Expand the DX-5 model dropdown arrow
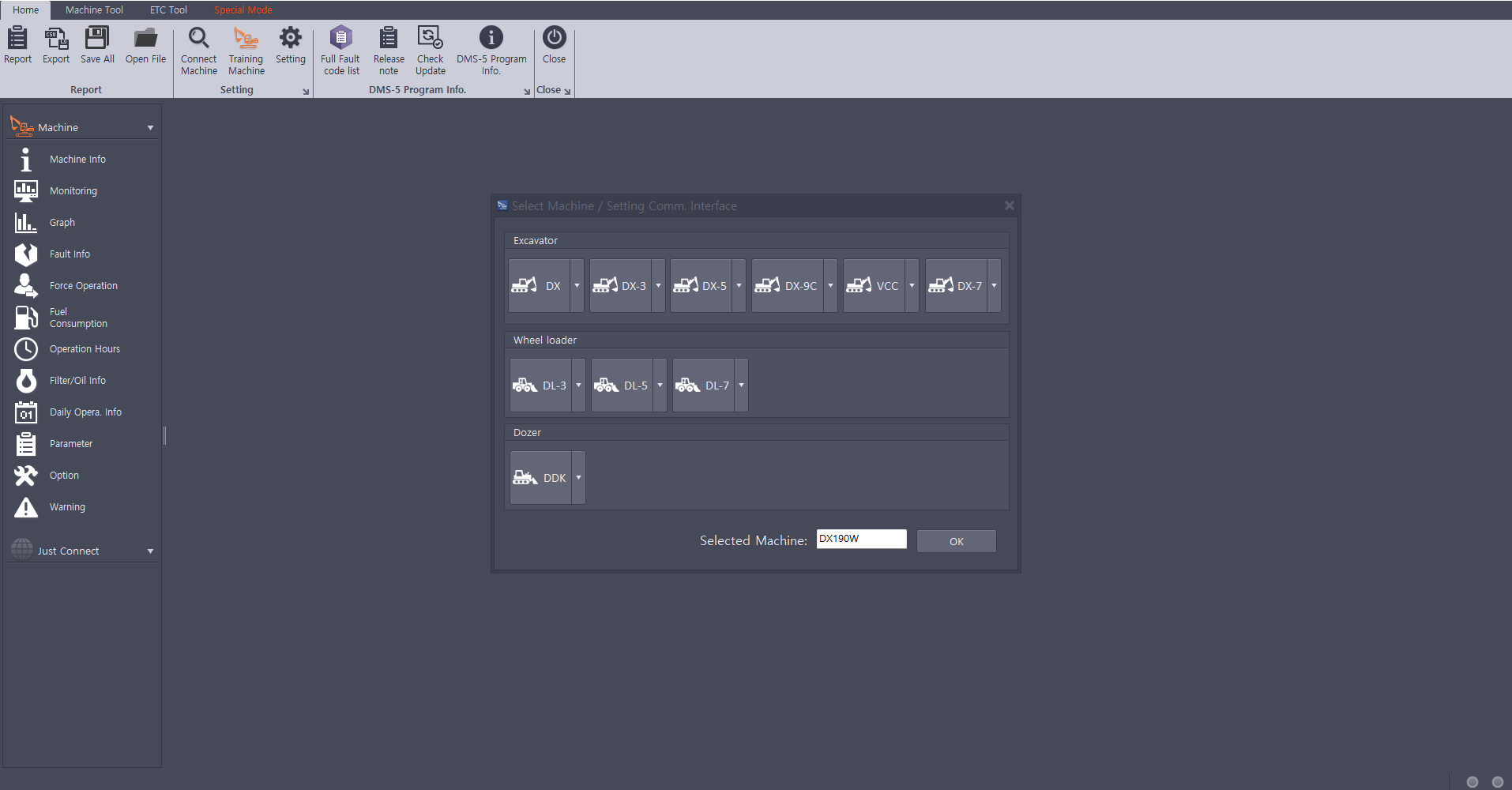 click(739, 286)
